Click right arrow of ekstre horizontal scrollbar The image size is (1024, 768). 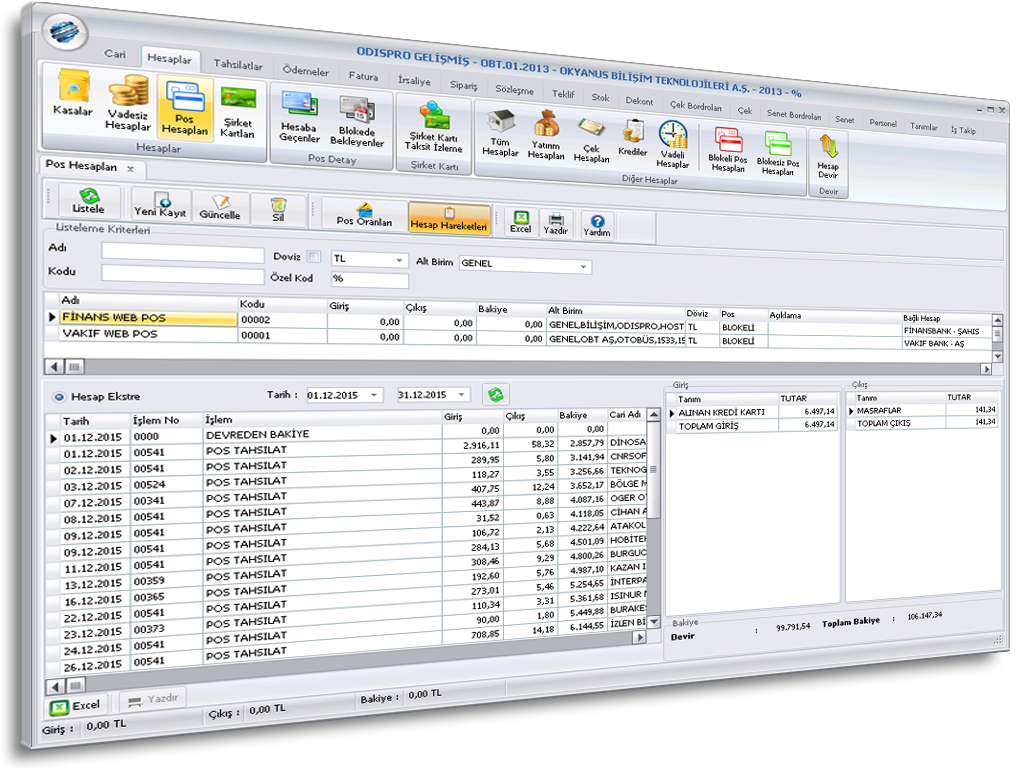pyautogui.click(x=640, y=637)
